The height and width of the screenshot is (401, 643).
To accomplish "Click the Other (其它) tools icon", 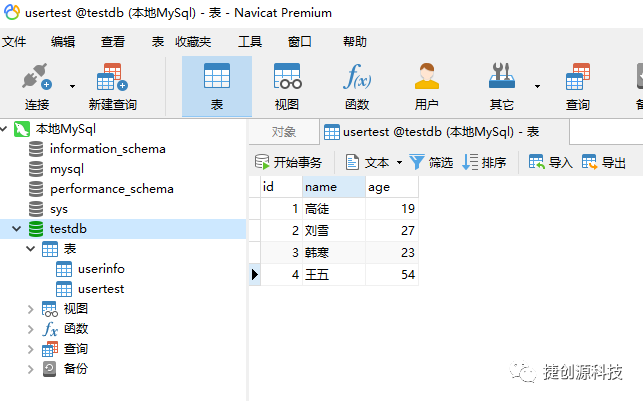I will coord(501,78).
